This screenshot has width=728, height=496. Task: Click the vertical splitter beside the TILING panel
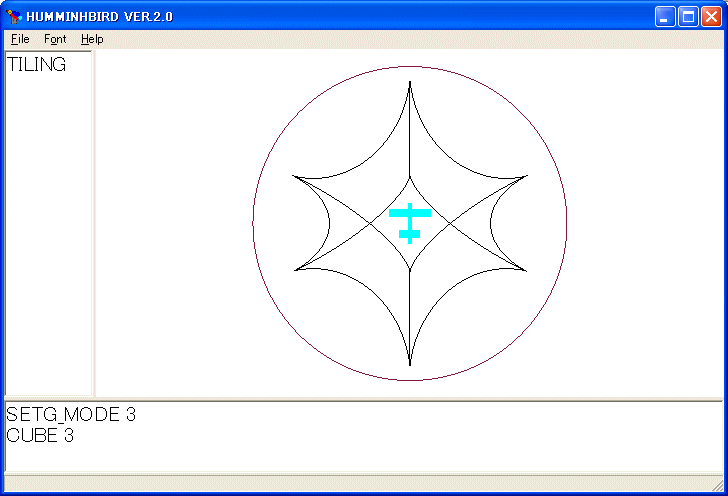pos(94,223)
